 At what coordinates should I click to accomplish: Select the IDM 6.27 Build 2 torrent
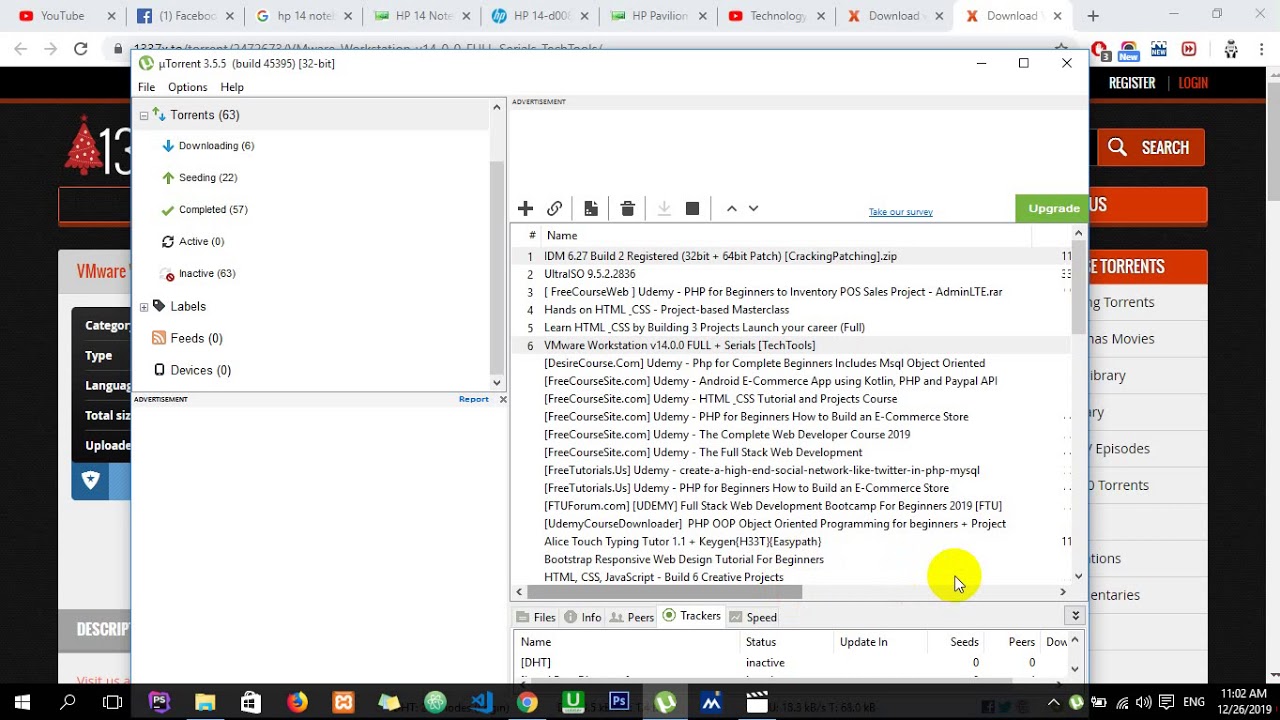720,256
